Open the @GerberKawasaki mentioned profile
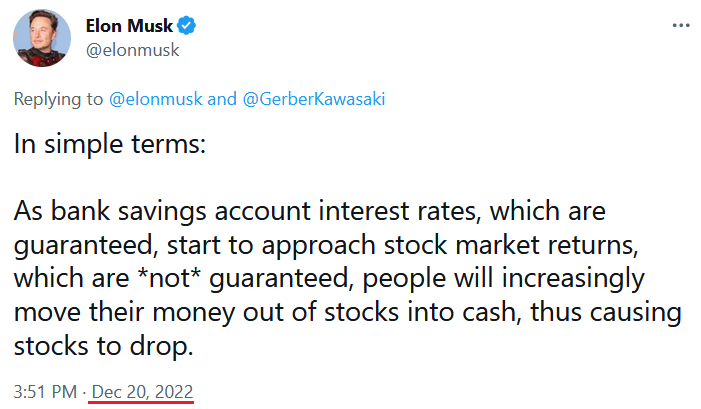The height and width of the screenshot is (409, 701). 314,99
